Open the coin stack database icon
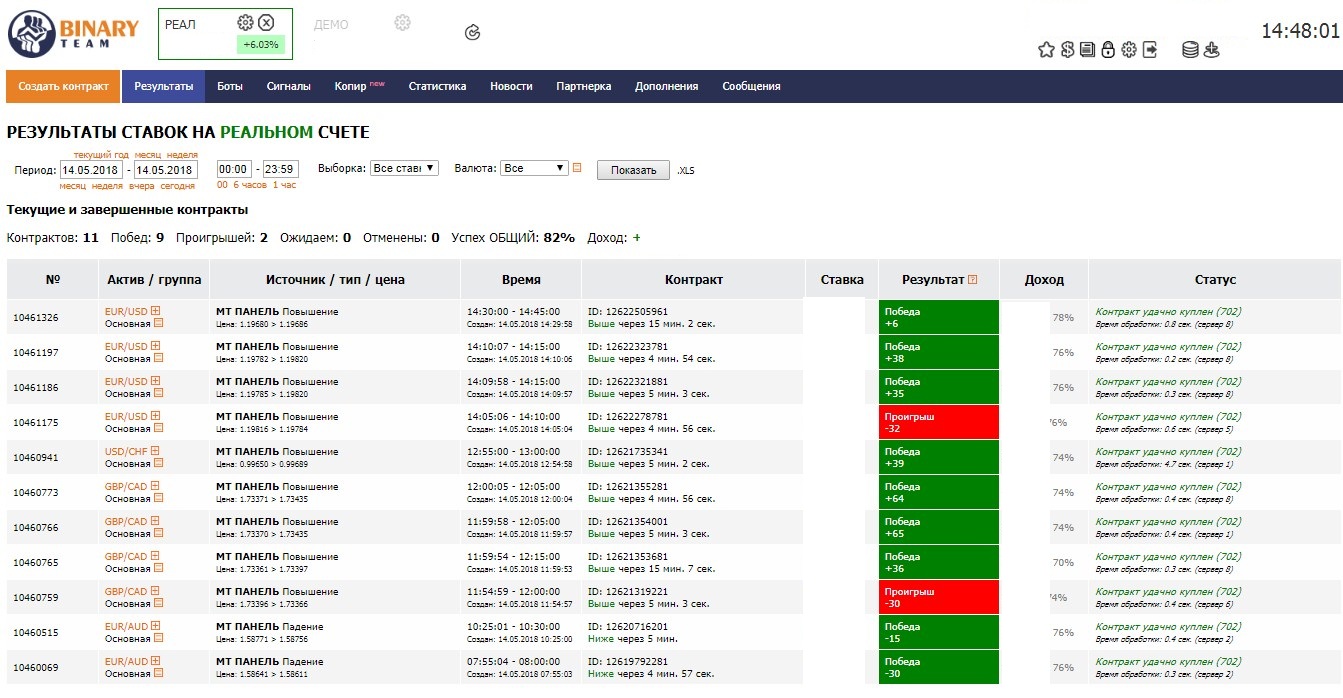Screen dimensions: 1343x698 pyautogui.click(x=1190, y=50)
